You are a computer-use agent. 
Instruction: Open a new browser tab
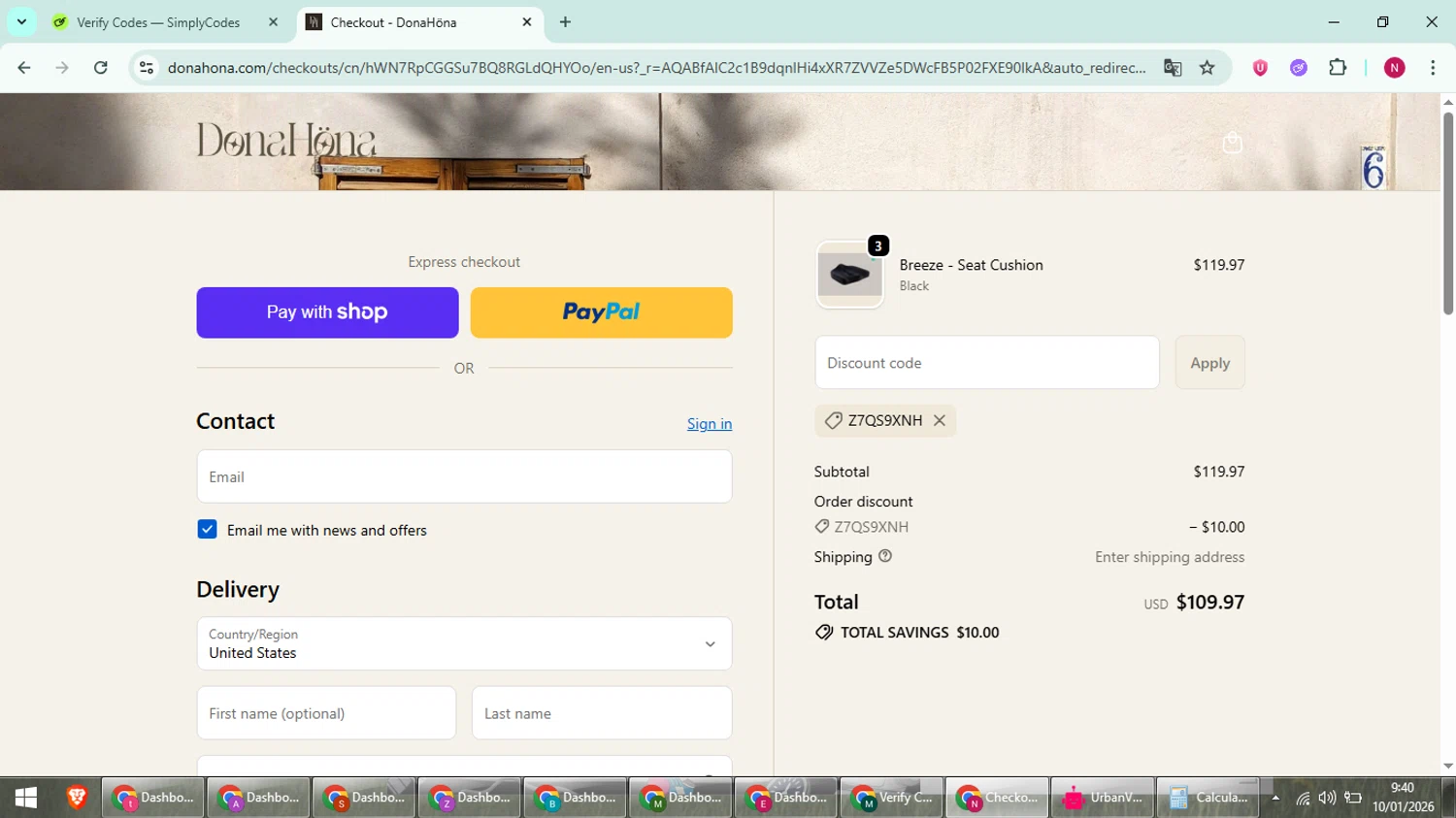pyautogui.click(x=565, y=21)
